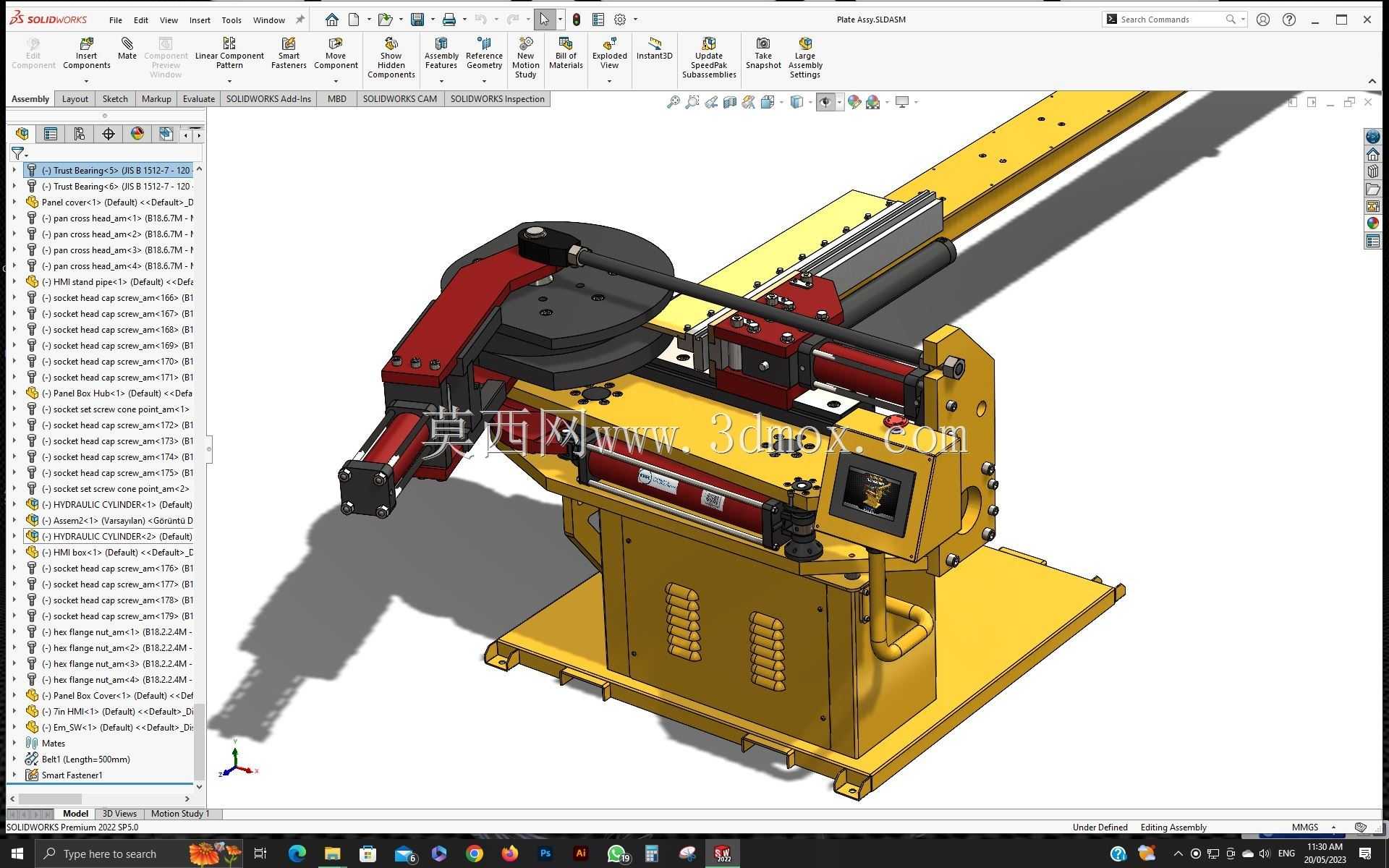Open the Insert Components dropdown arrow
The width and height of the screenshot is (1389, 868).
pos(86,81)
